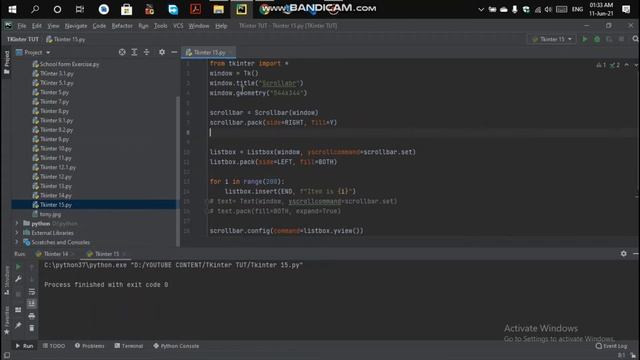Open the Tools menu
The width and height of the screenshot is (640, 360).
click(160, 26)
